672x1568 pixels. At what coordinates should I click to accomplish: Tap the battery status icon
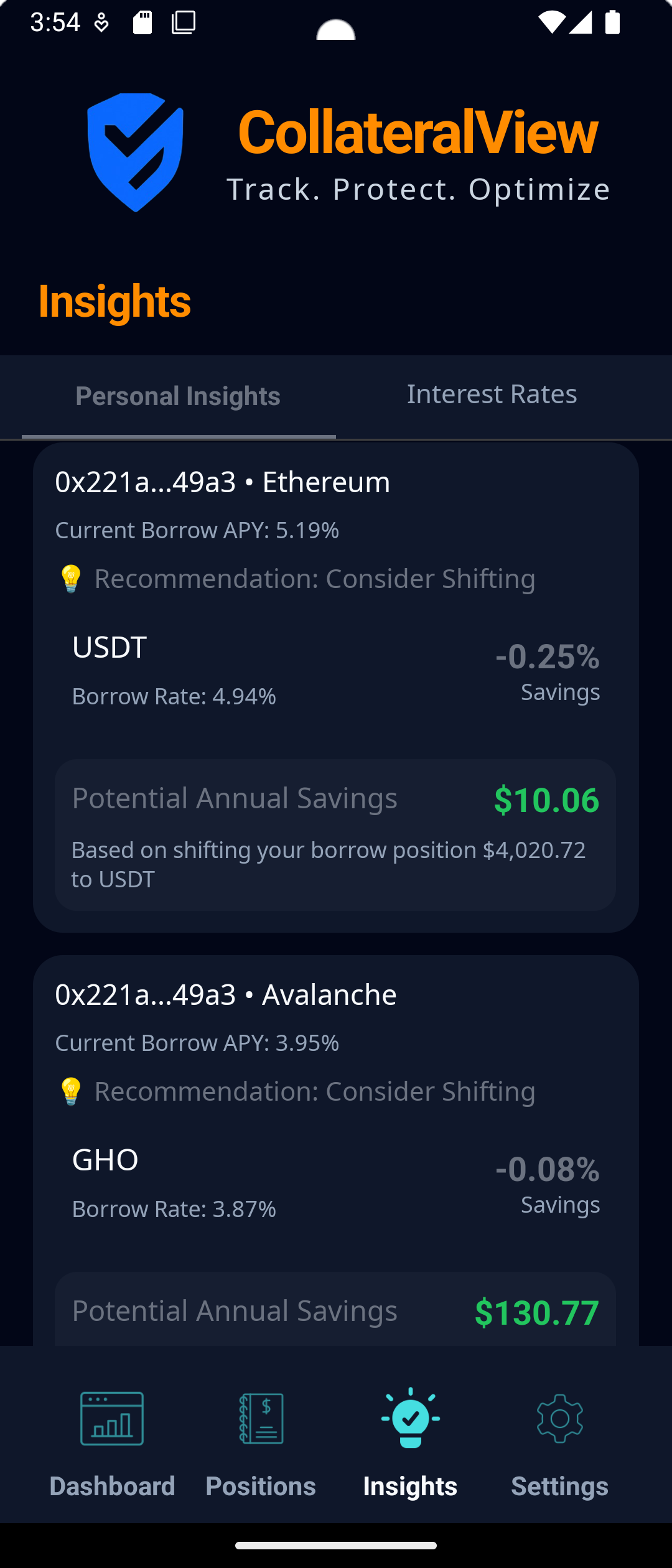pos(612,22)
